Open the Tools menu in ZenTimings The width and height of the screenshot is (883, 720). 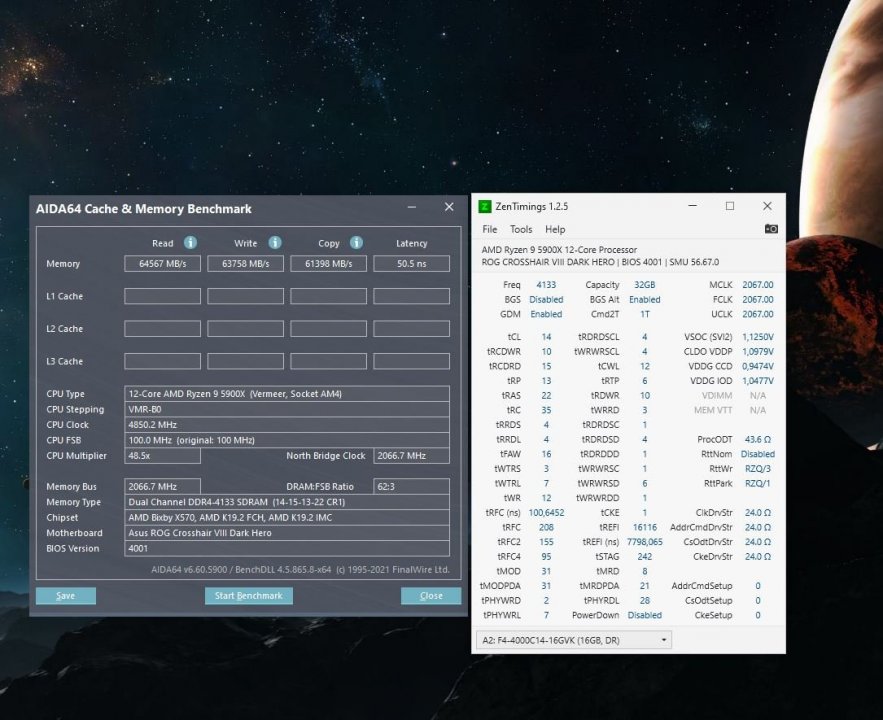pyautogui.click(x=520, y=229)
